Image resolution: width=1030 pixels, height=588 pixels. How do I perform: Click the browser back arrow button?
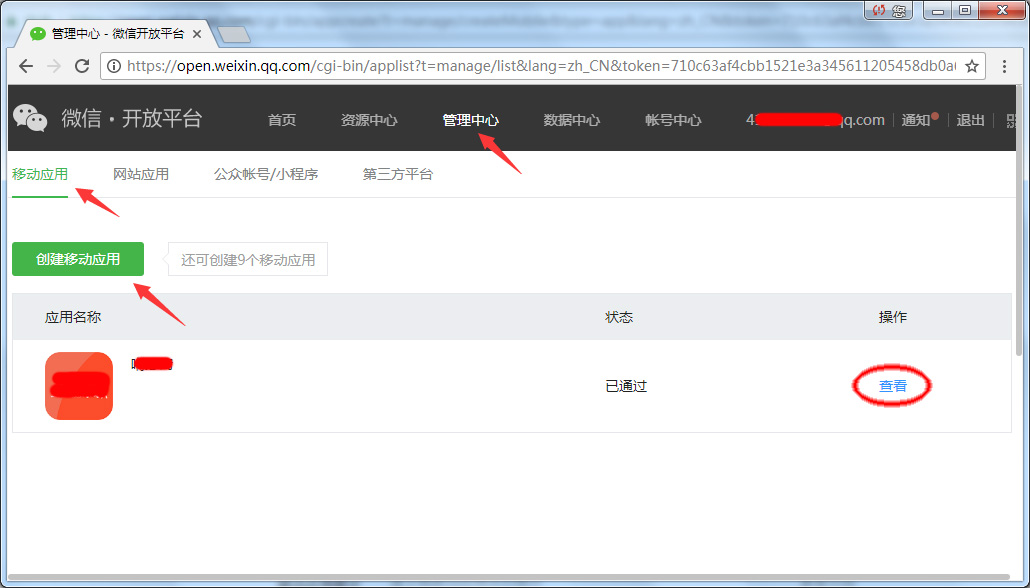(26, 66)
